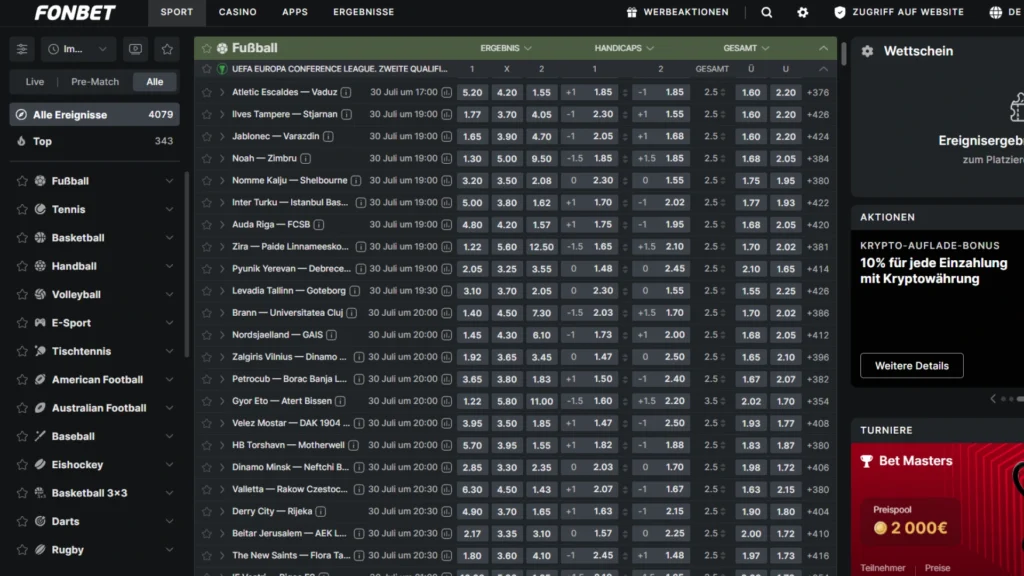
Task: Expand the Brann — Universitatea Cluj row
Action: (x=222, y=313)
